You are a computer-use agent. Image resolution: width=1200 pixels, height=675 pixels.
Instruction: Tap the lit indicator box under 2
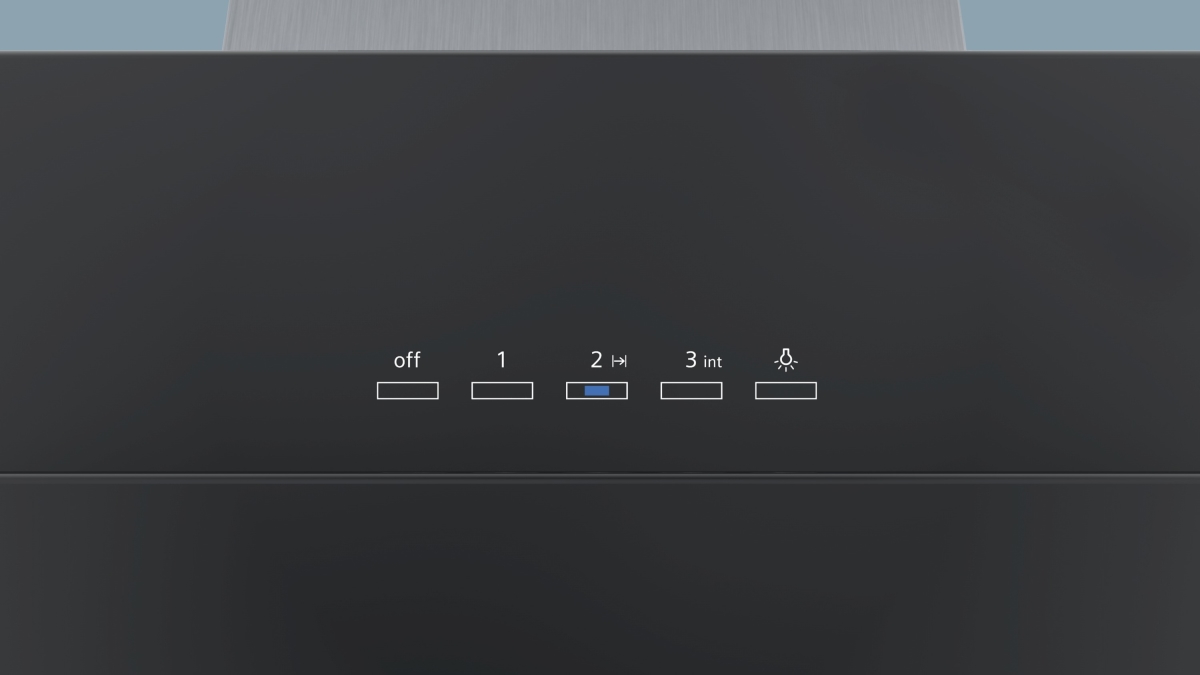(597, 391)
